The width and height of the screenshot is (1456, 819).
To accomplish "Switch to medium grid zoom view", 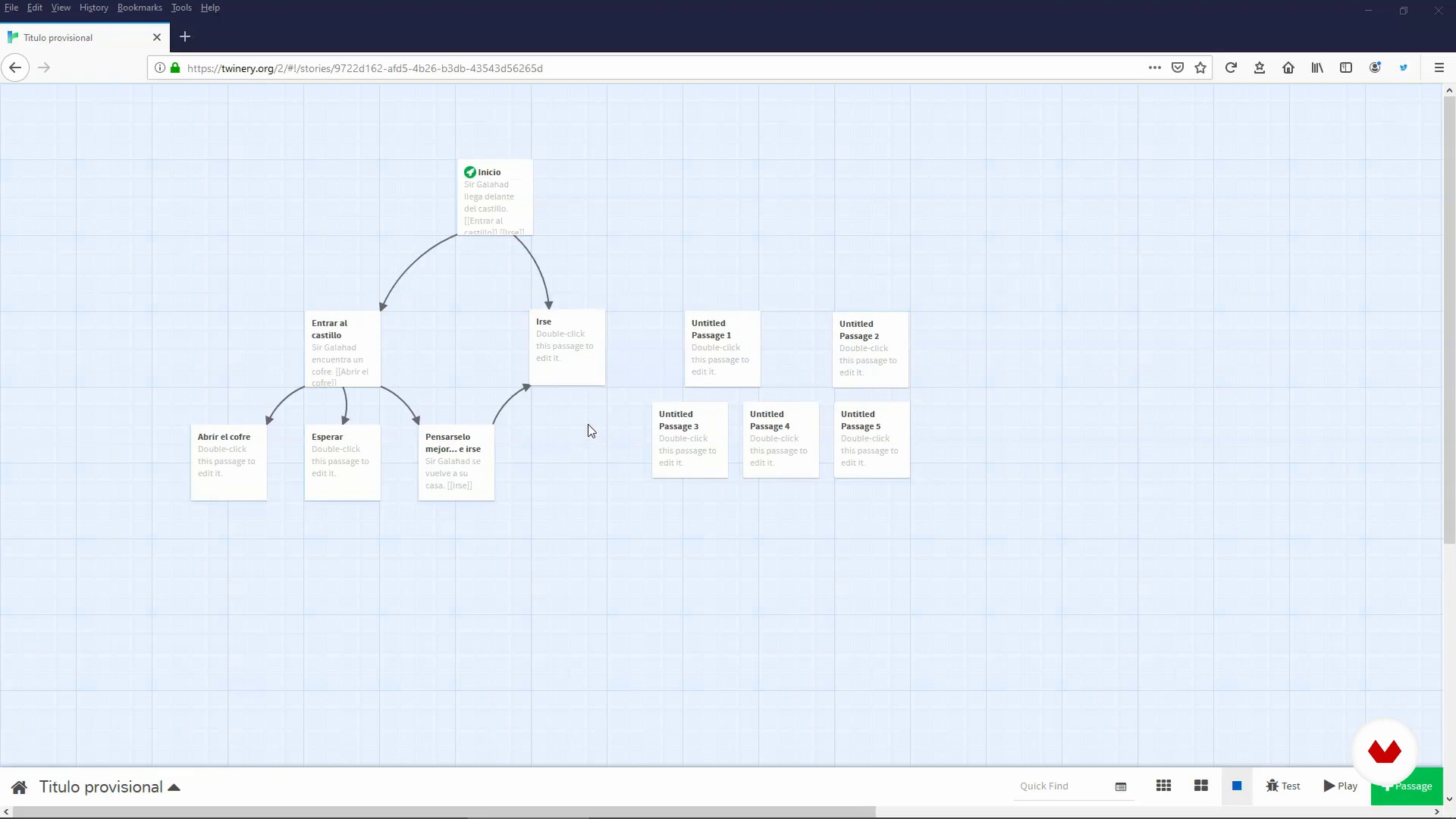I will pyautogui.click(x=1200, y=786).
